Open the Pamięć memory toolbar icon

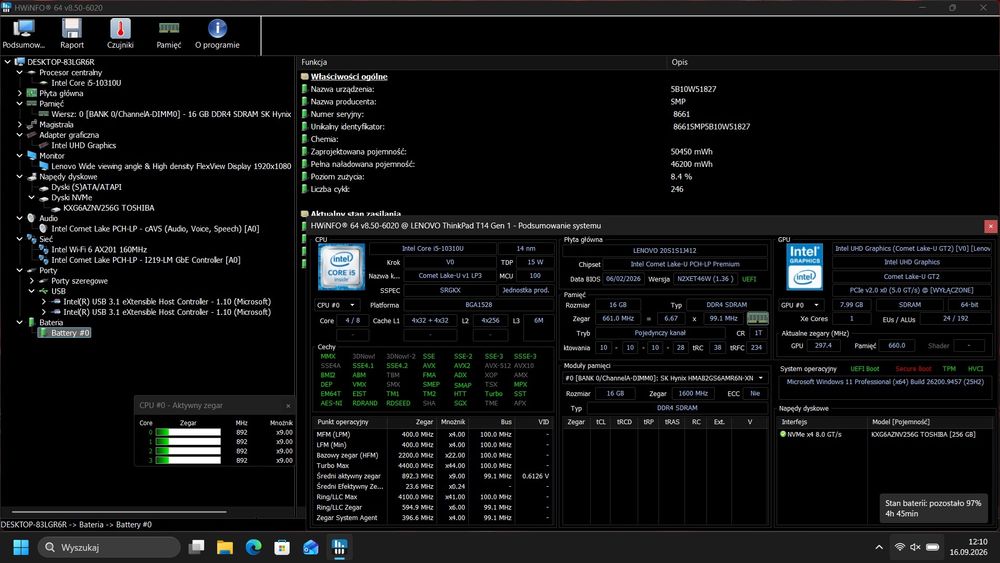[169, 34]
